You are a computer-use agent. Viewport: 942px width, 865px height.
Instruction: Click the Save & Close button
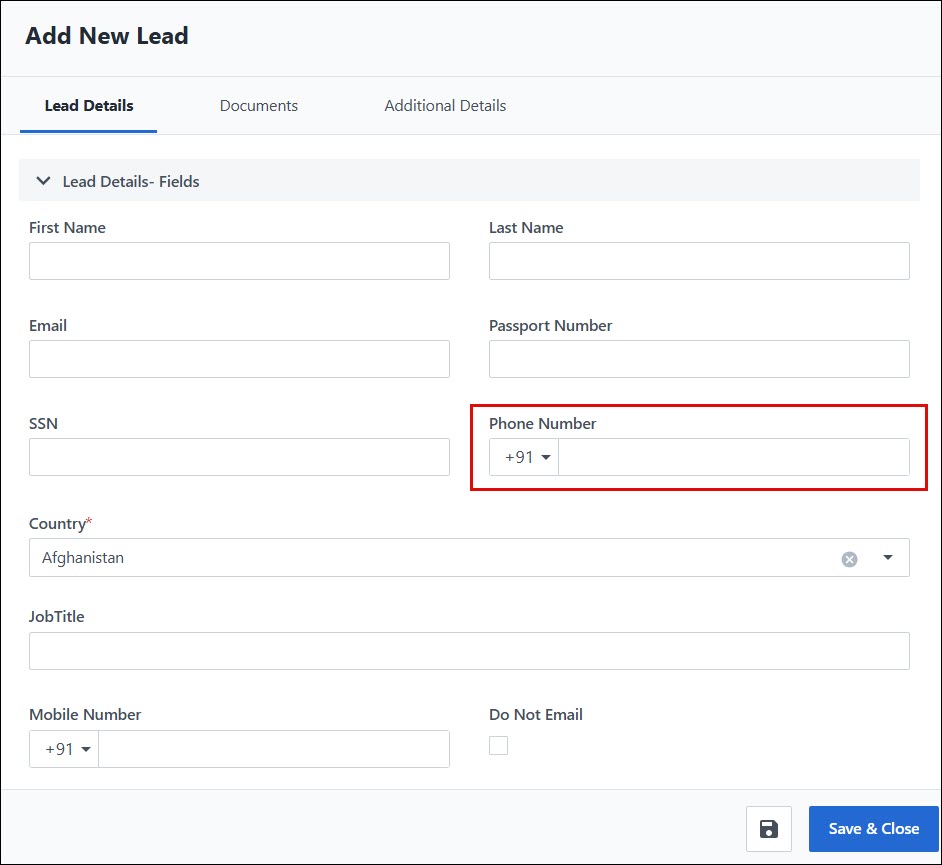[873, 829]
